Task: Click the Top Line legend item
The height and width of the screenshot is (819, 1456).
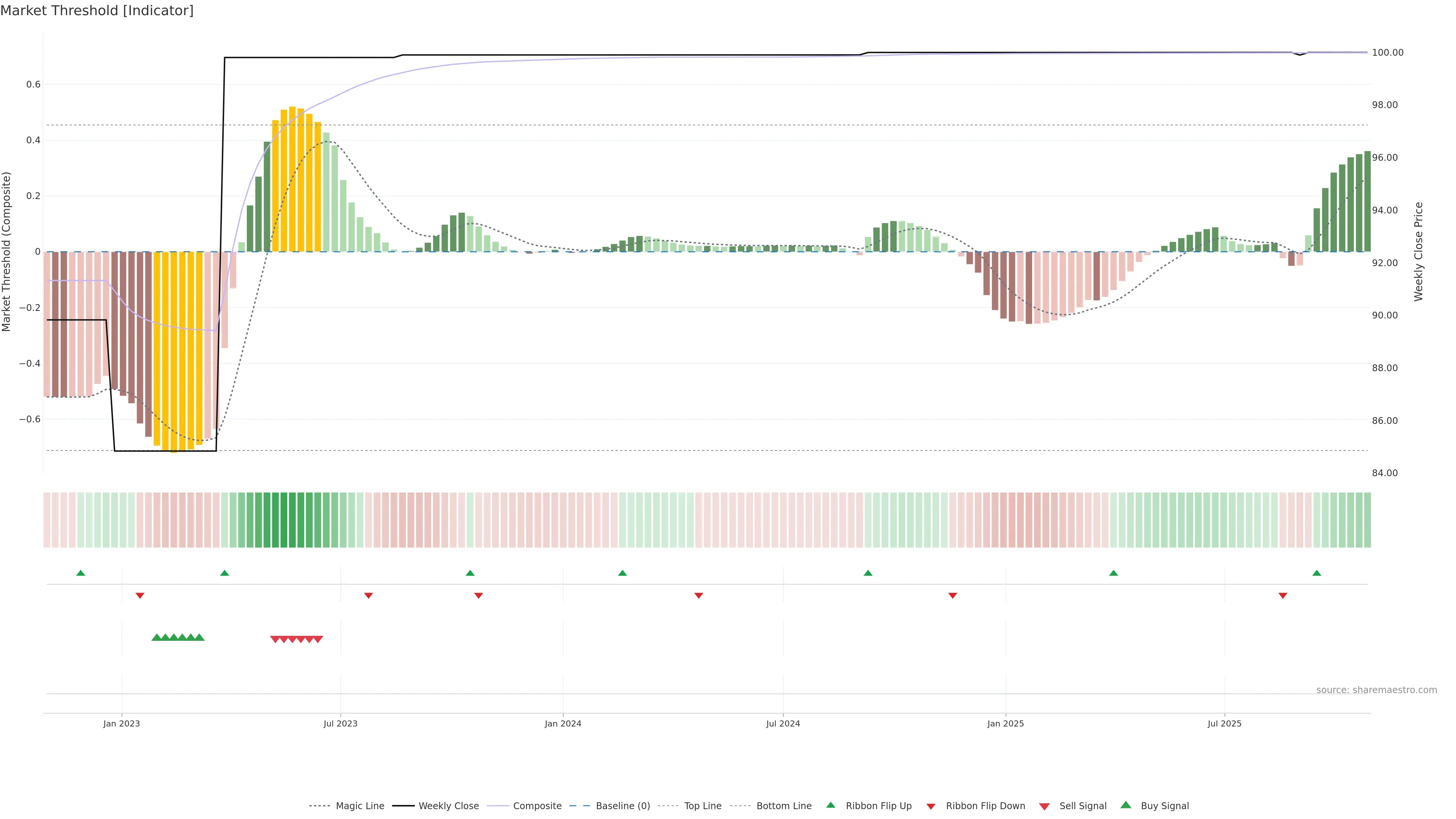Action: pos(702,806)
